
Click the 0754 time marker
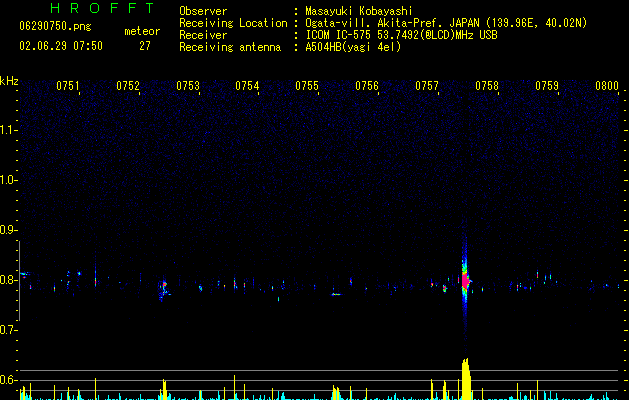point(247,86)
